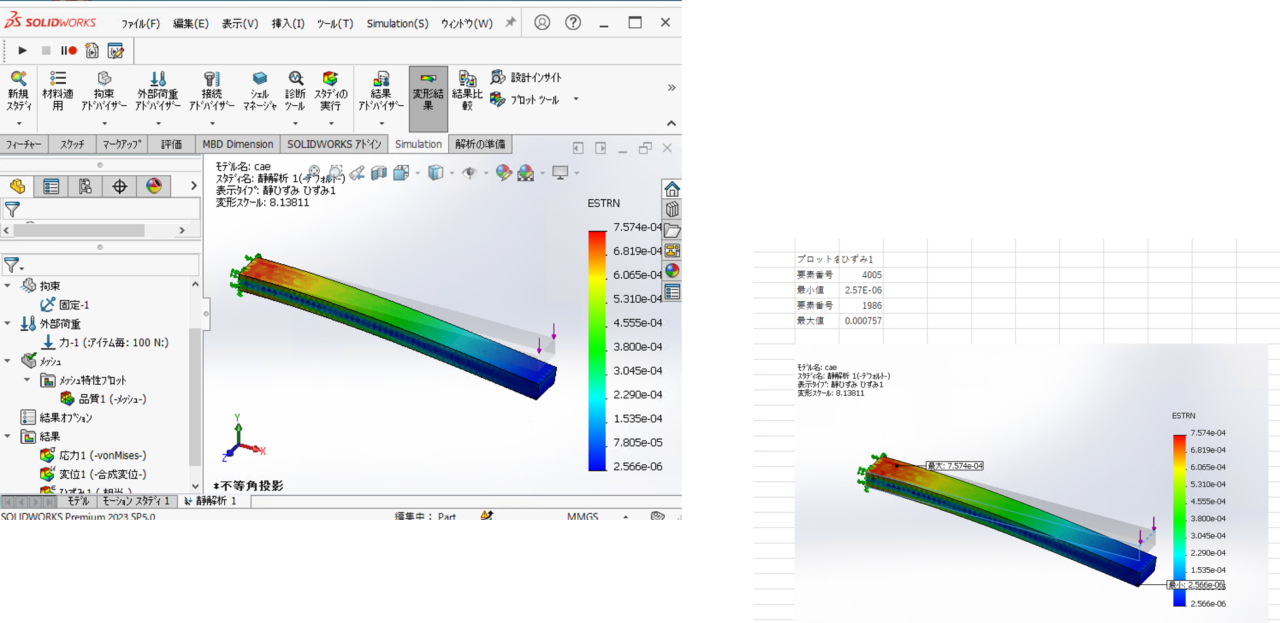Open the プロットツール dropdown
This screenshot has width=1280, height=623.
click(x=574, y=97)
